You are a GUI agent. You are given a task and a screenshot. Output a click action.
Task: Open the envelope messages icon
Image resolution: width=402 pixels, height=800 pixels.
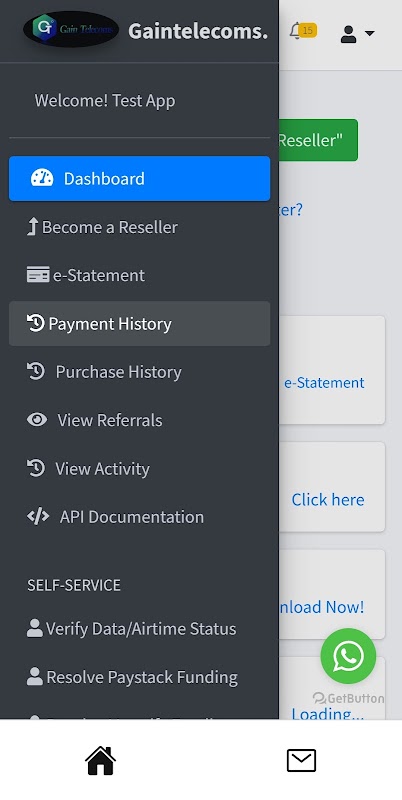(x=301, y=761)
